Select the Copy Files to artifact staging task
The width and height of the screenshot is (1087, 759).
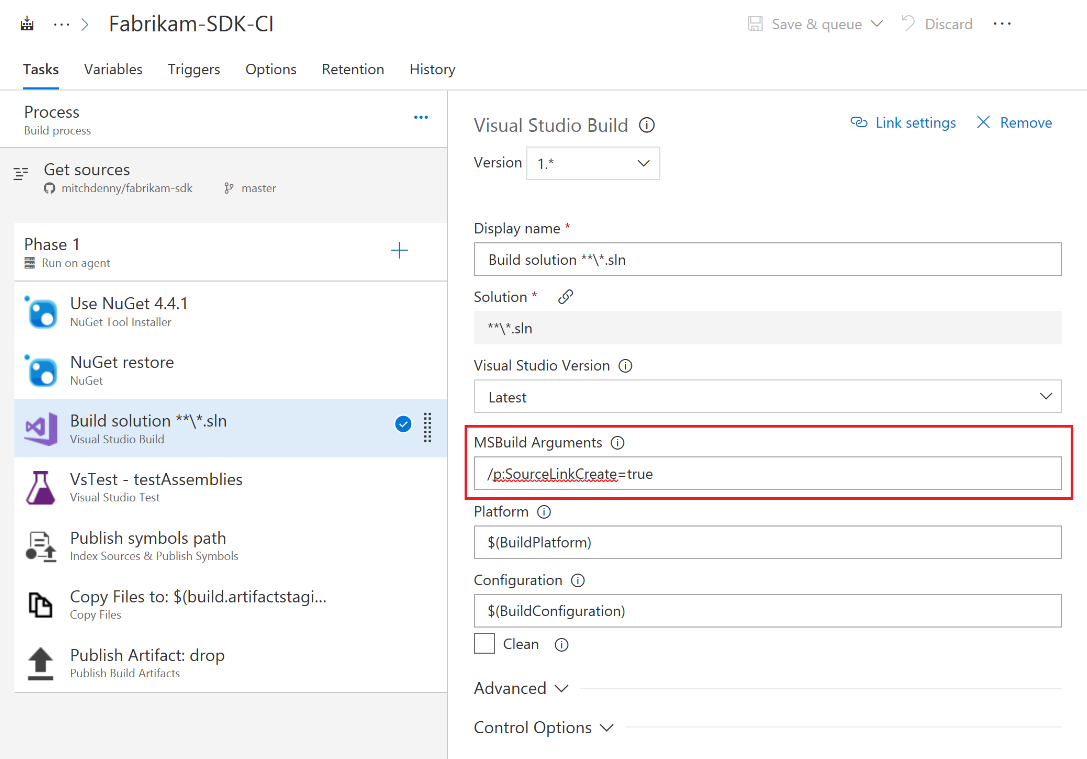[x=230, y=604]
